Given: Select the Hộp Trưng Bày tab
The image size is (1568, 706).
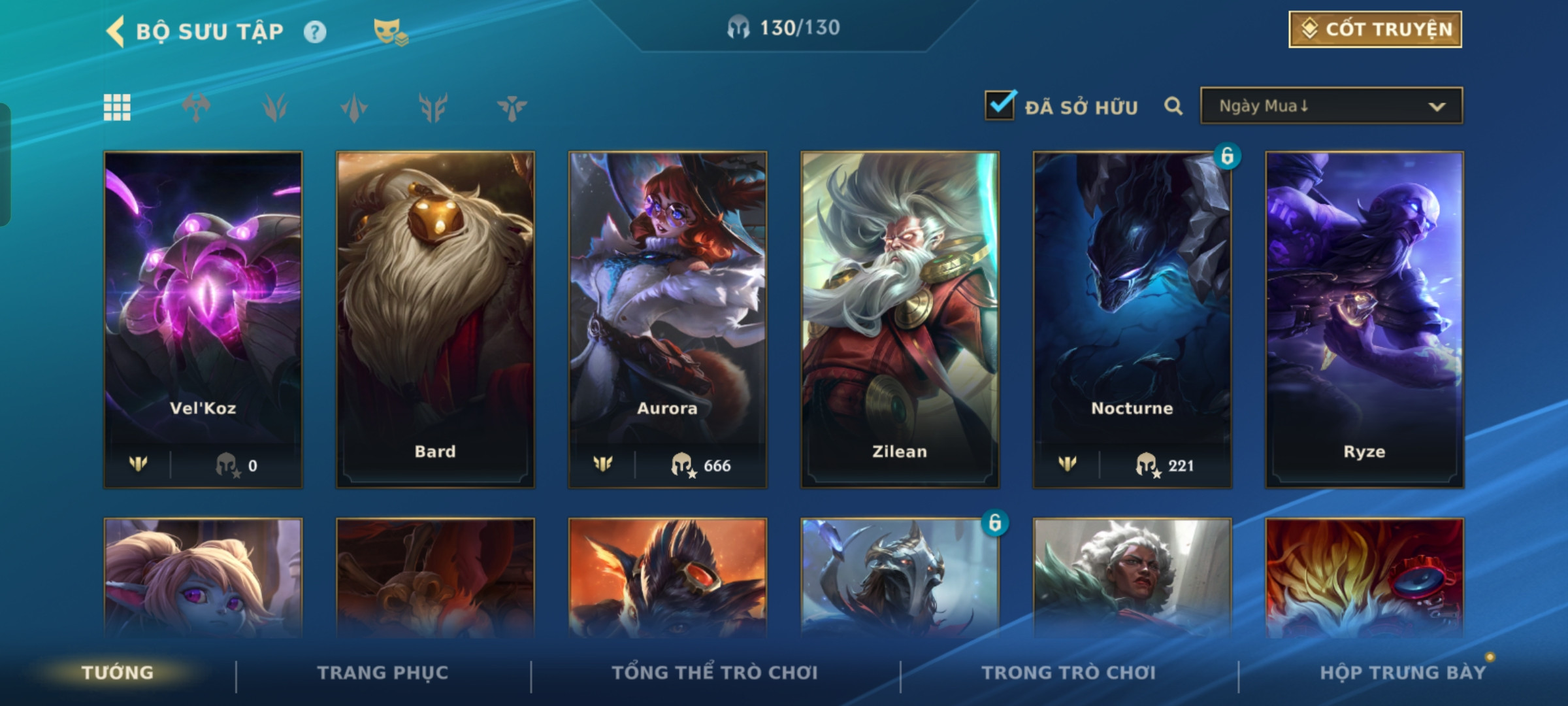Looking at the screenshot, I should tap(1403, 673).
